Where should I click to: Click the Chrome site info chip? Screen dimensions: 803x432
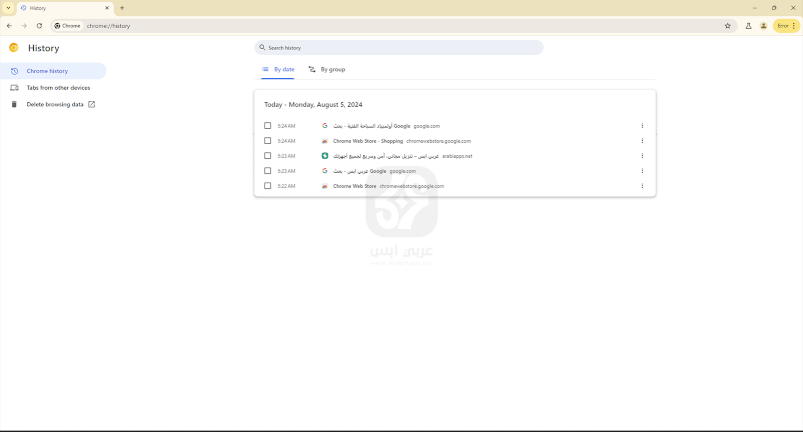(68, 26)
